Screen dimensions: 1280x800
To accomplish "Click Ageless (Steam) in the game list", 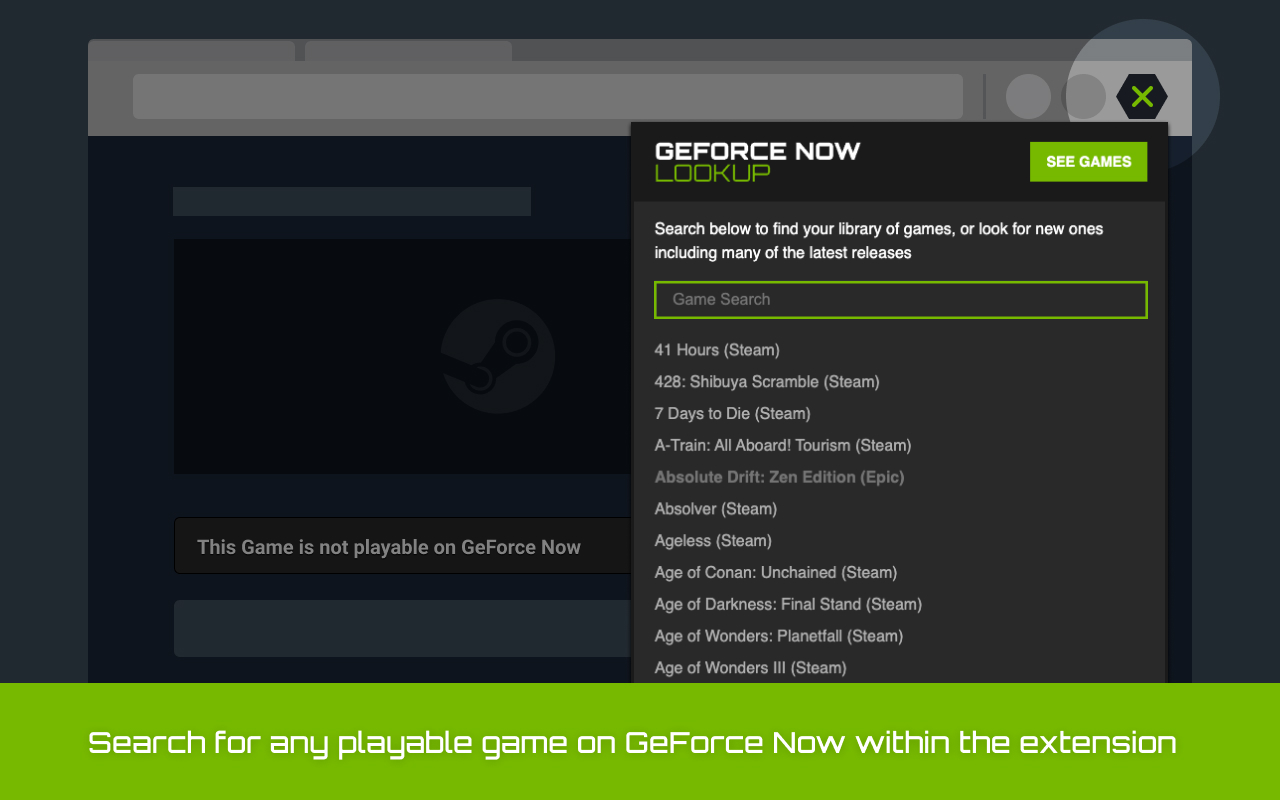I will [712, 540].
